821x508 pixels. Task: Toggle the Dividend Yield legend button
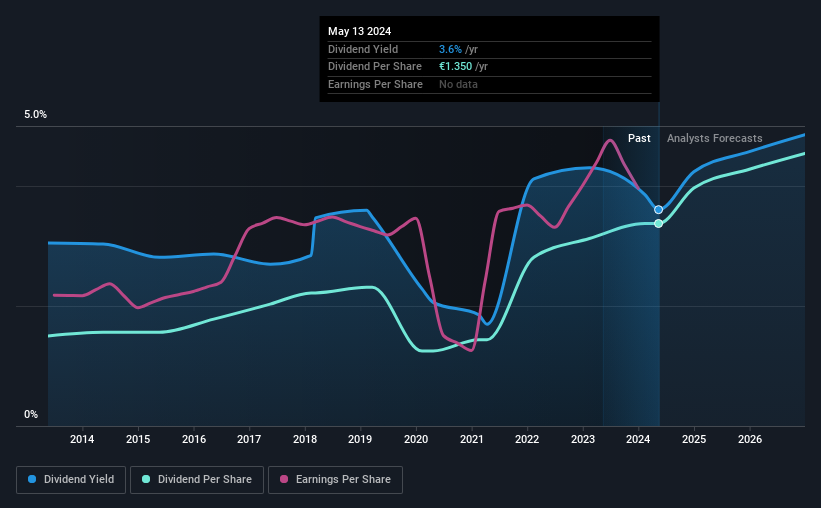point(71,479)
